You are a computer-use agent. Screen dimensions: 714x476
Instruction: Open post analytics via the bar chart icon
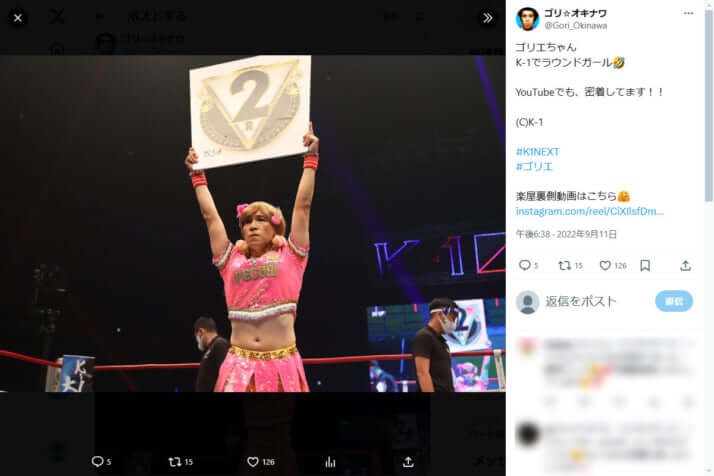330,462
